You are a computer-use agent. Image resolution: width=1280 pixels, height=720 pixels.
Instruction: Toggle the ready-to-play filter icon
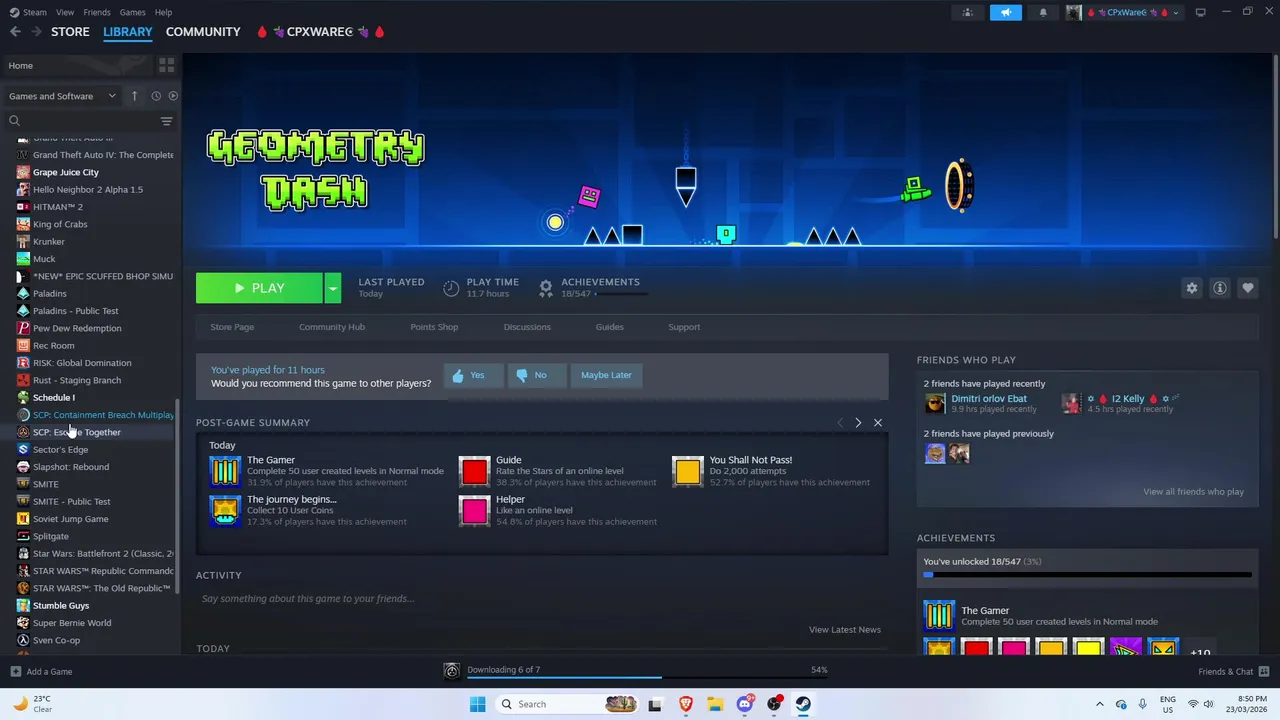tap(173, 96)
